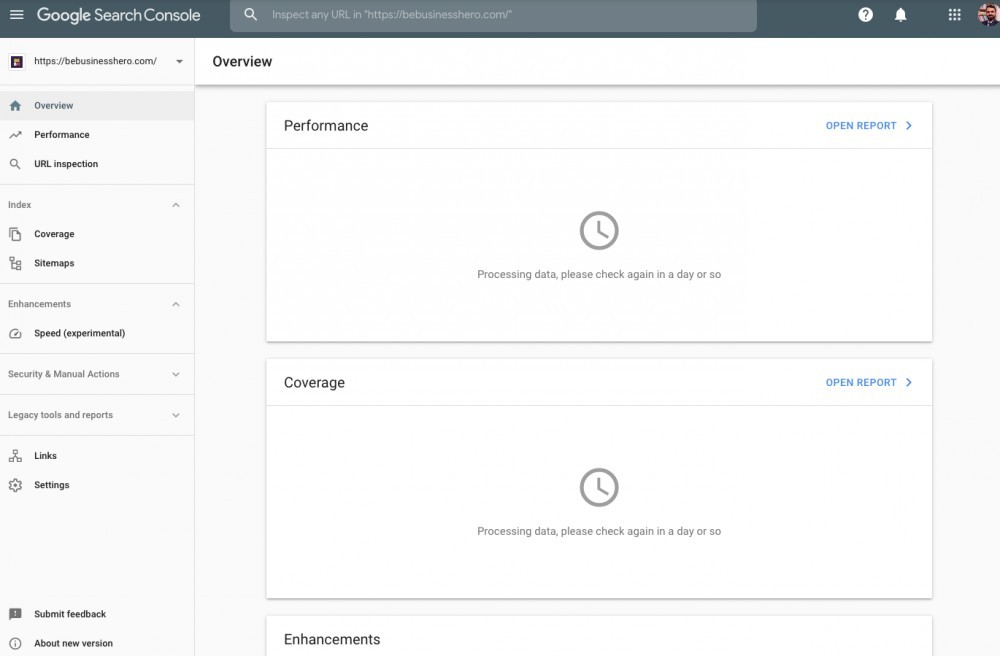1000x656 pixels.
Task: Click the clock icon in the Coverage card
Action: click(599, 487)
